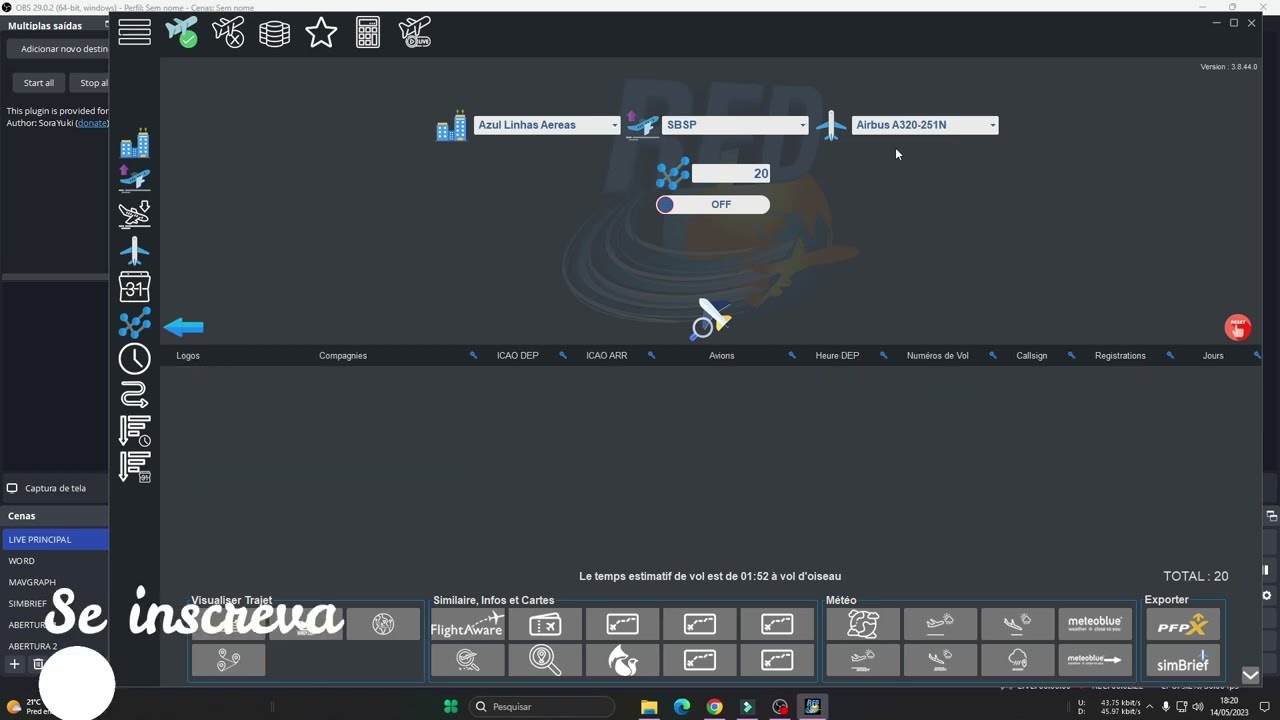Click the Jours column header

tap(1213, 355)
